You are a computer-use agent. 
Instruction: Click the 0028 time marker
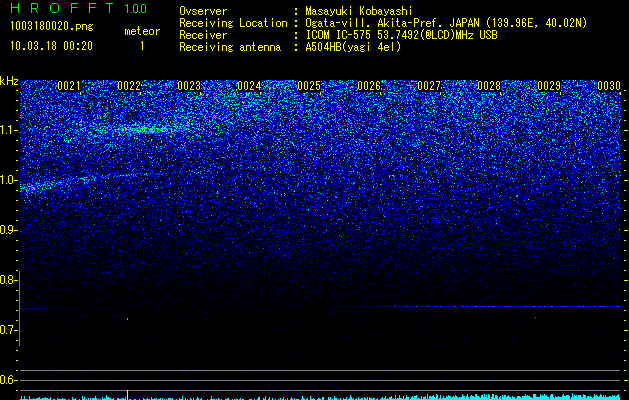489,86
